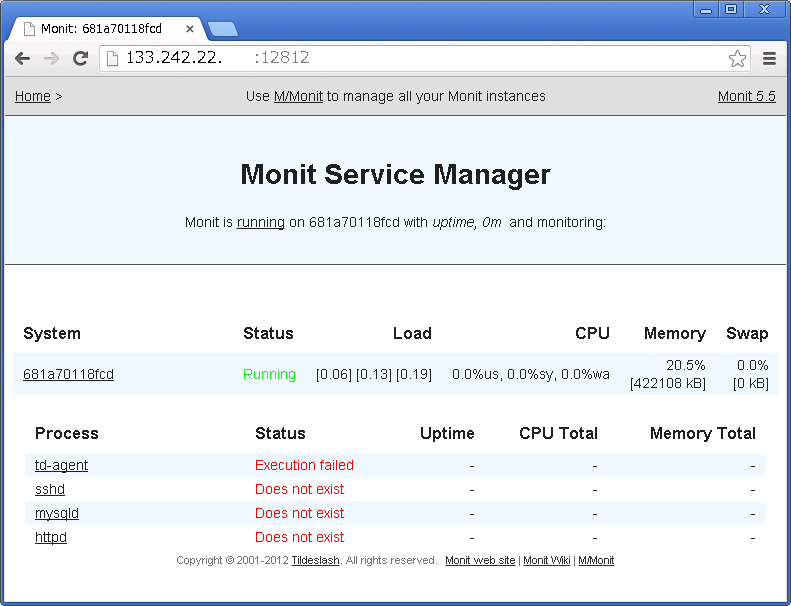Visit the Tildeslash link in footer
The width and height of the screenshot is (791, 606).
click(315, 561)
